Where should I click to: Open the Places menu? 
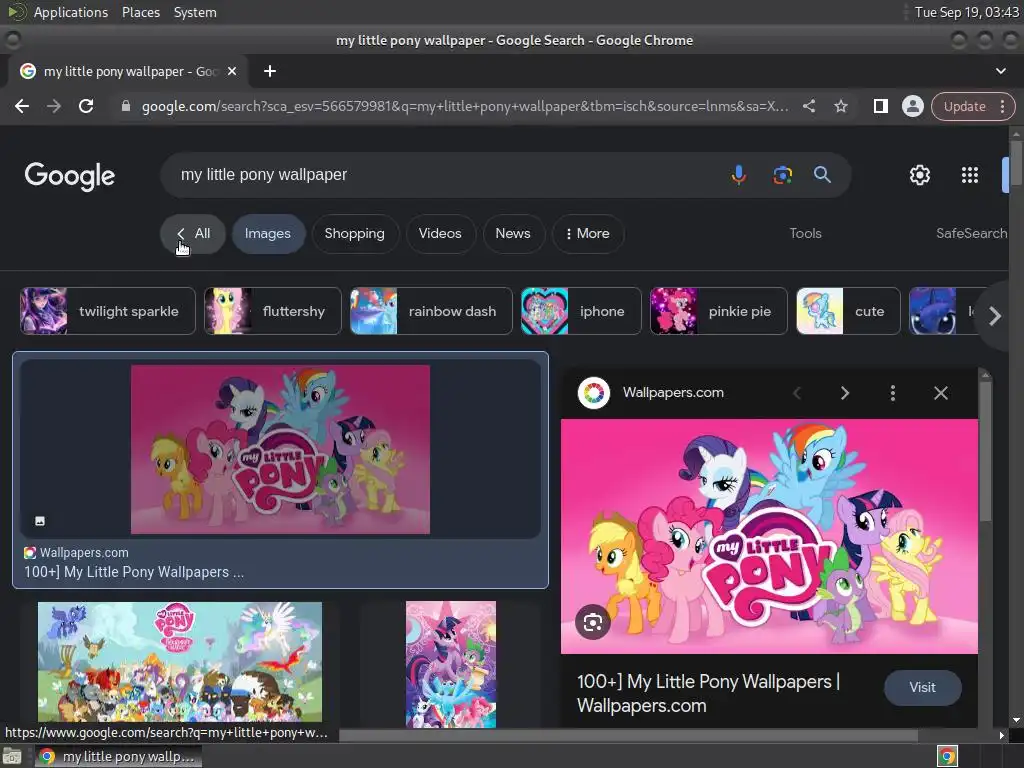140,12
